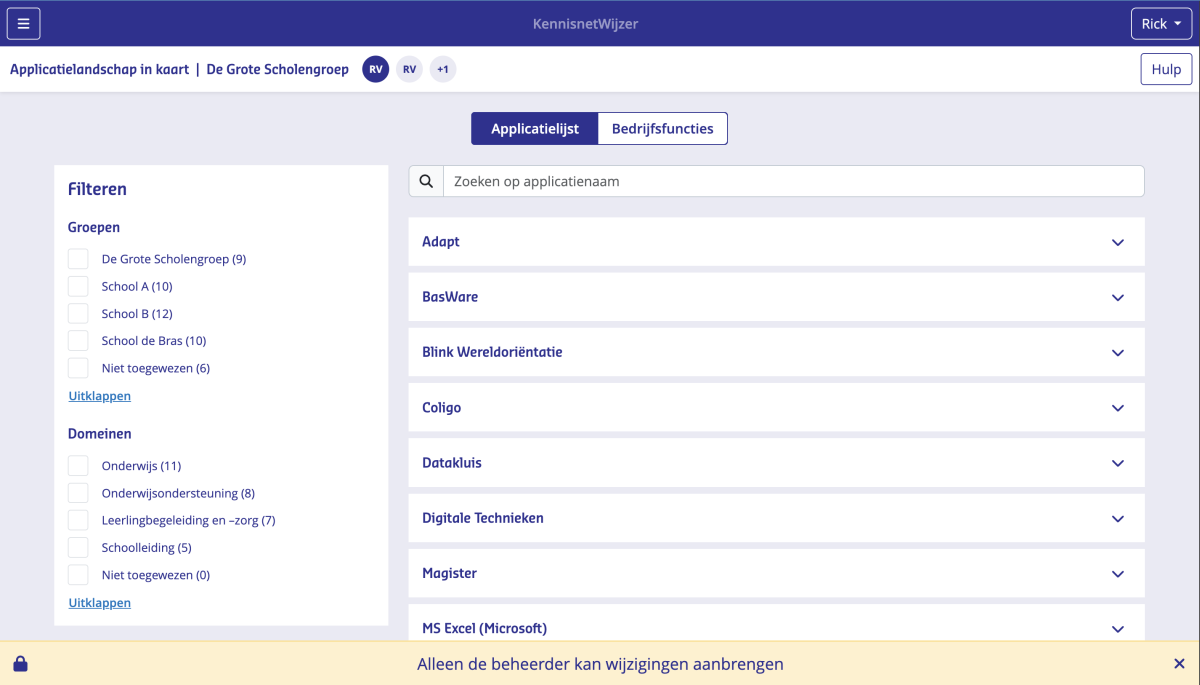
Task: Check the De Grote Scholengroep filter
Action: [x=78, y=259]
